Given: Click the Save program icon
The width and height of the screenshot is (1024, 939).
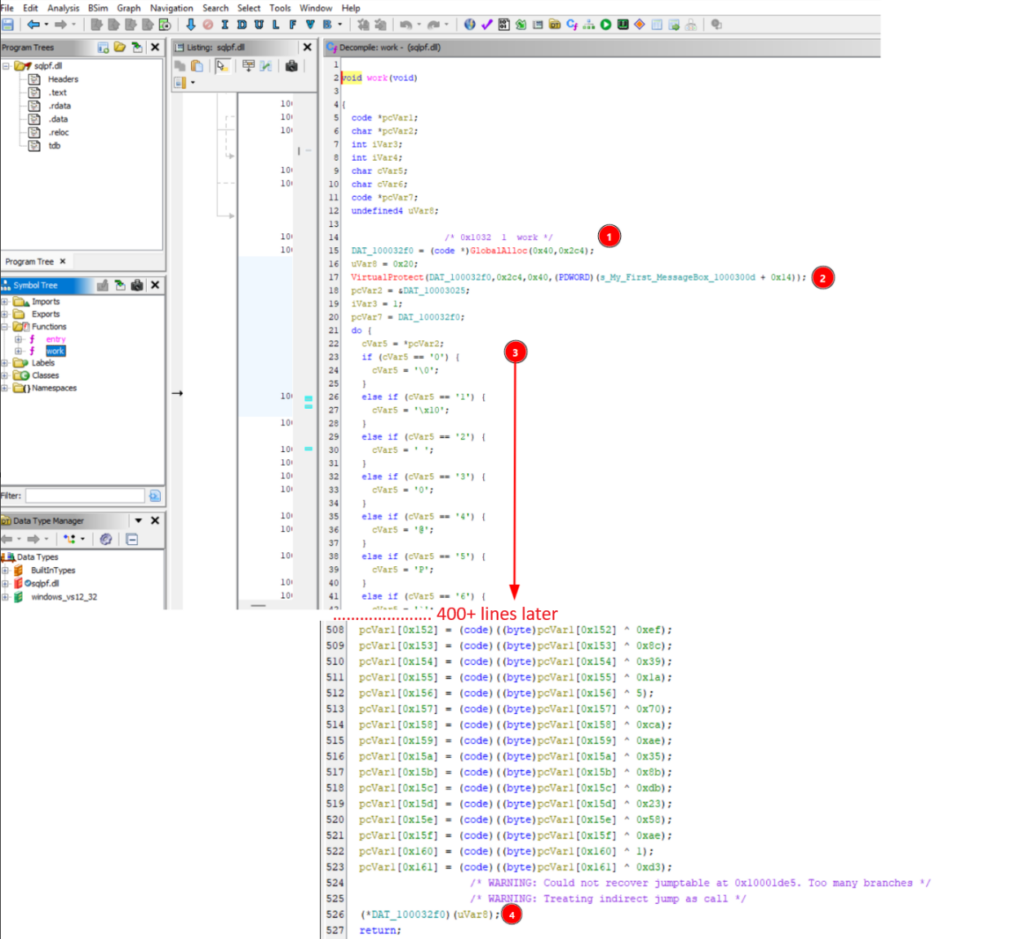Looking at the screenshot, I should (8, 25).
